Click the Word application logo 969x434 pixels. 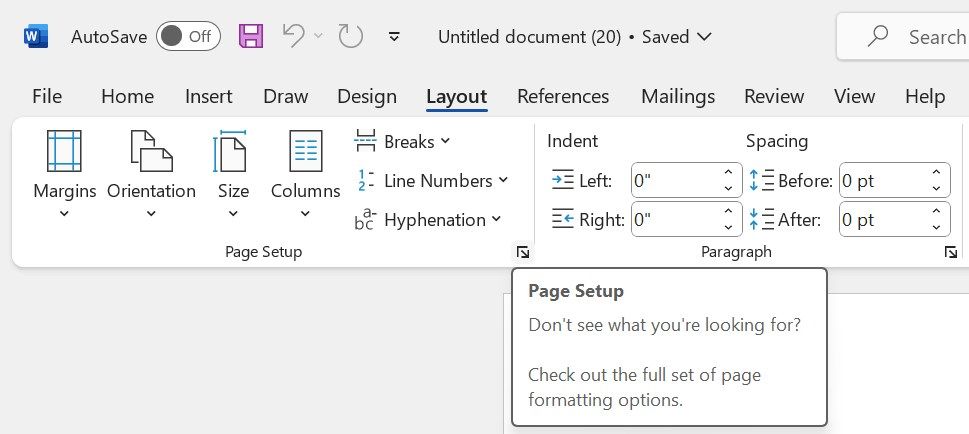tap(36, 37)
